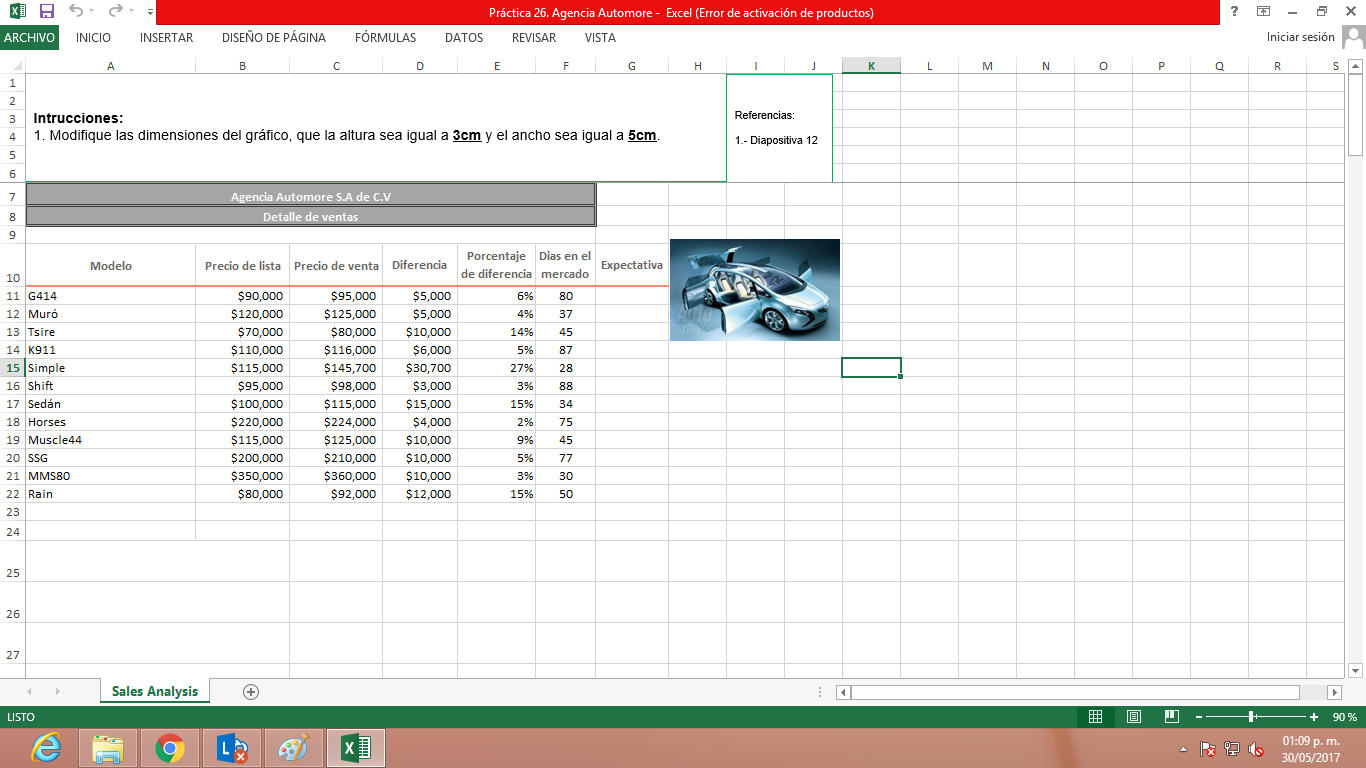
Task: Click the $145,700 sale price cell
Action: (336, 368)
